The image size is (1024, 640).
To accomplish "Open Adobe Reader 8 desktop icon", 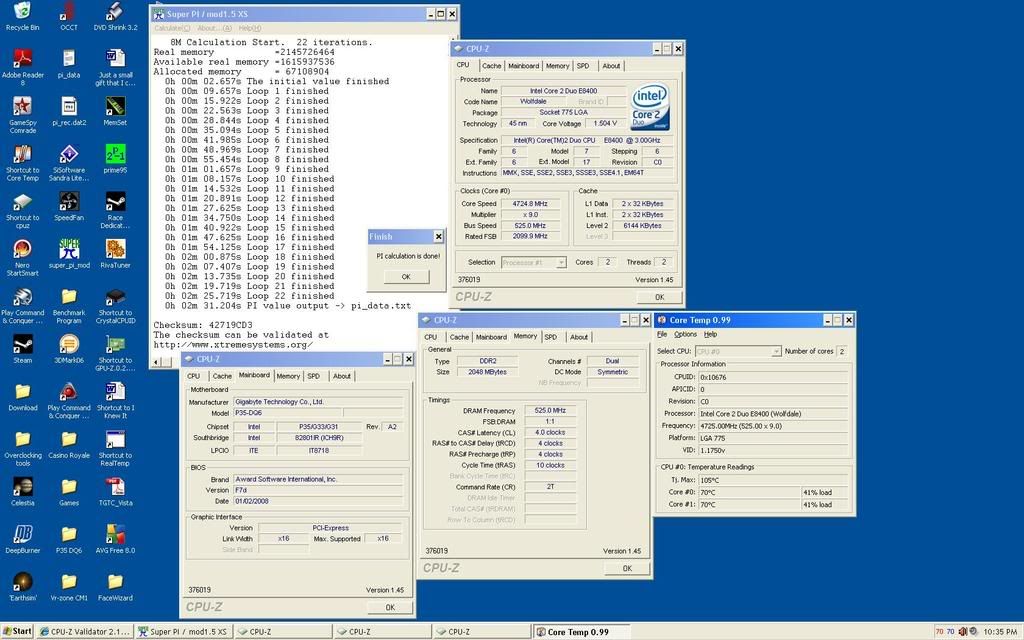I will 22,61.
